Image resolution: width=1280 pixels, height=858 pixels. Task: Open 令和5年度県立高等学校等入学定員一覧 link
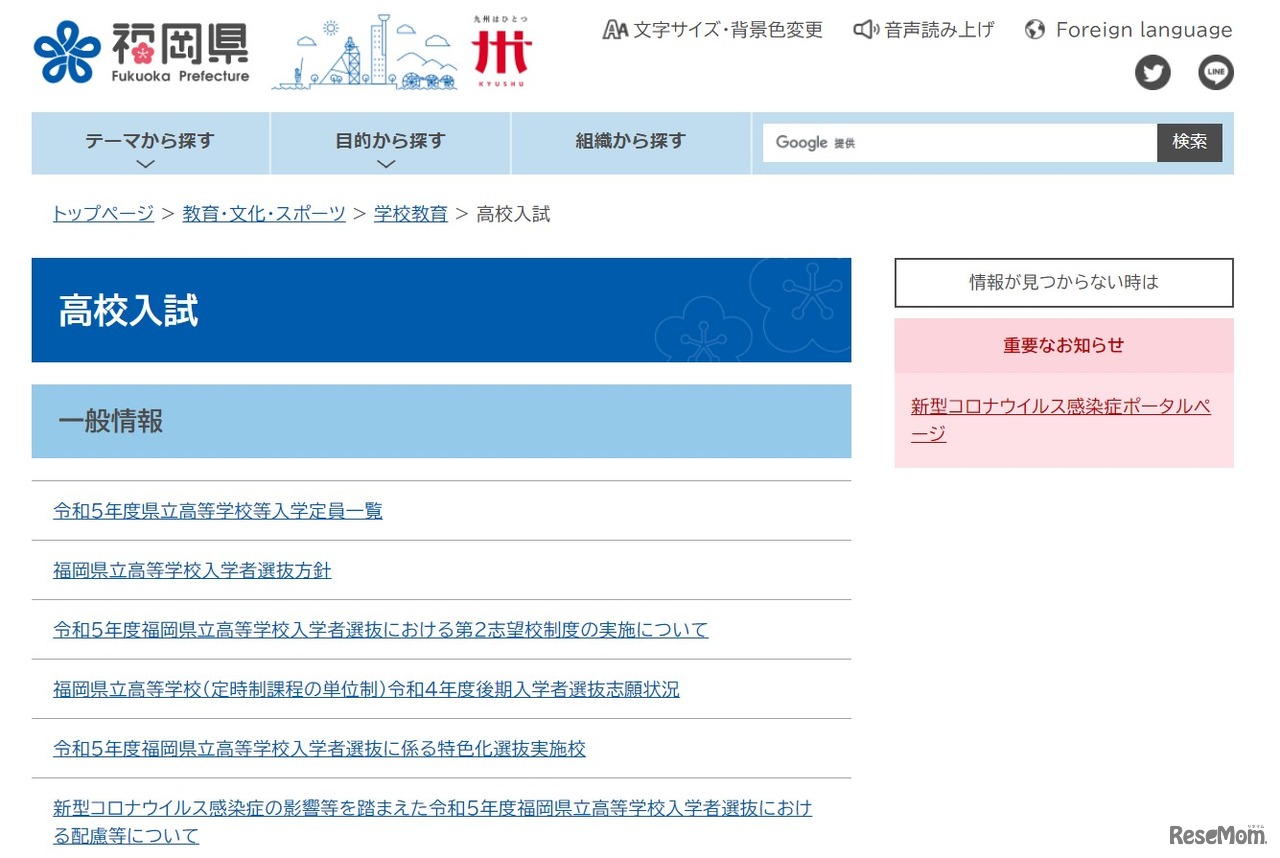point(218,511)
